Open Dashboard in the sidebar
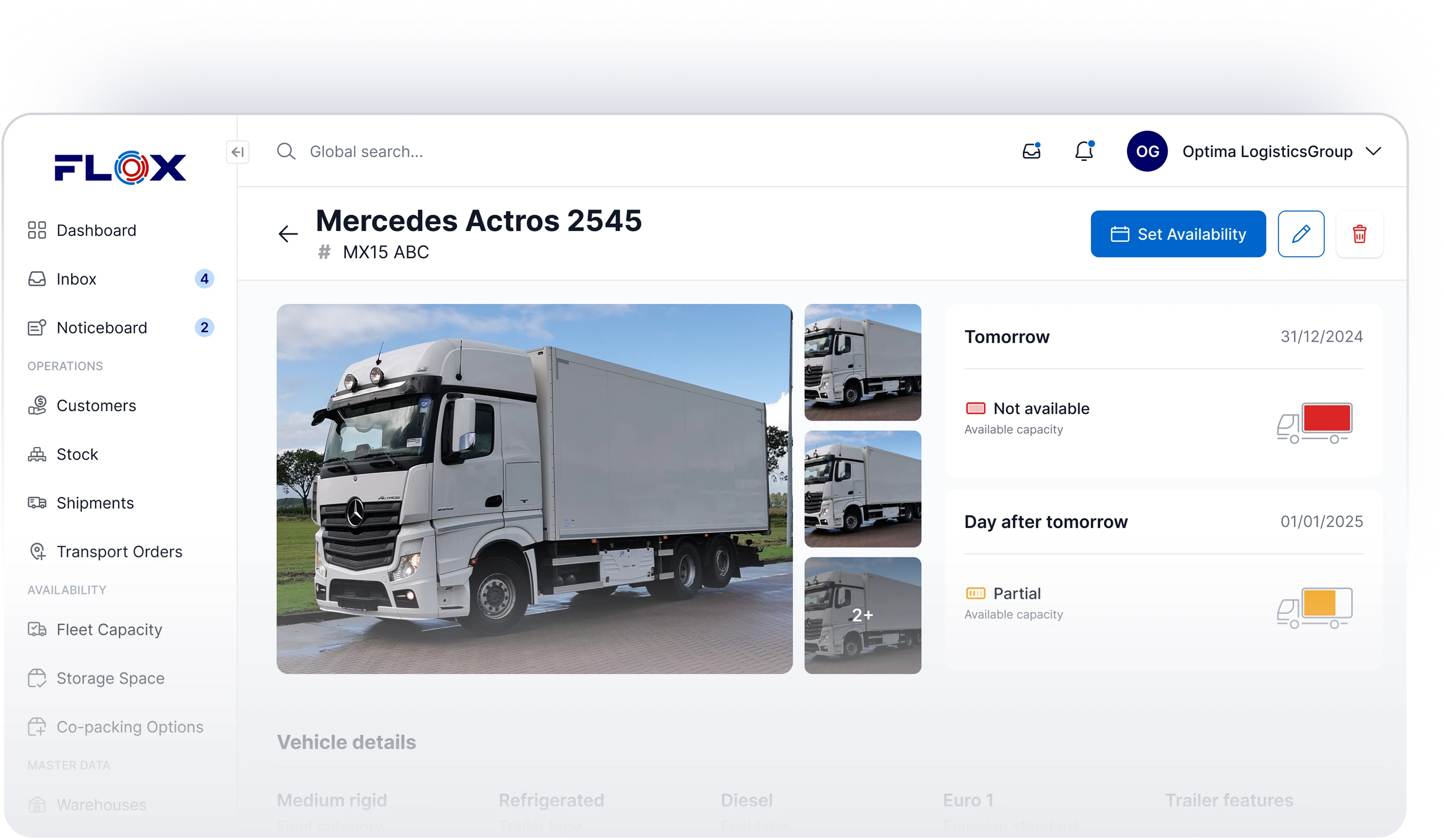The image size is (1444, 840). 120,231
